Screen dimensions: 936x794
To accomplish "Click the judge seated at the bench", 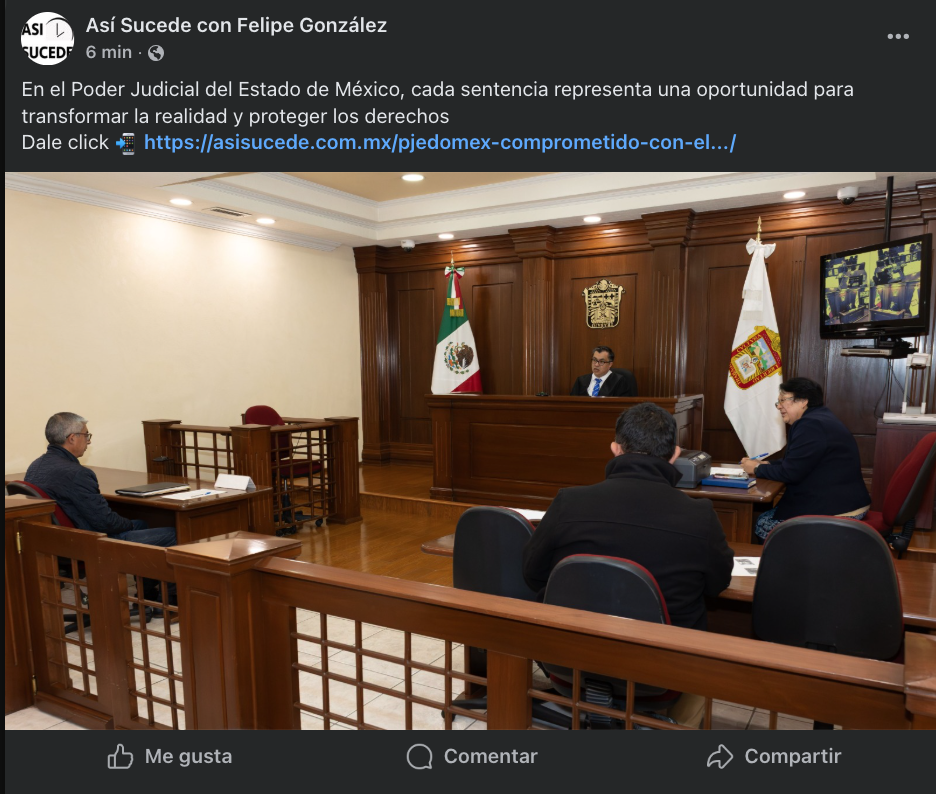I will pyautogui.click(x=603, y=372).
